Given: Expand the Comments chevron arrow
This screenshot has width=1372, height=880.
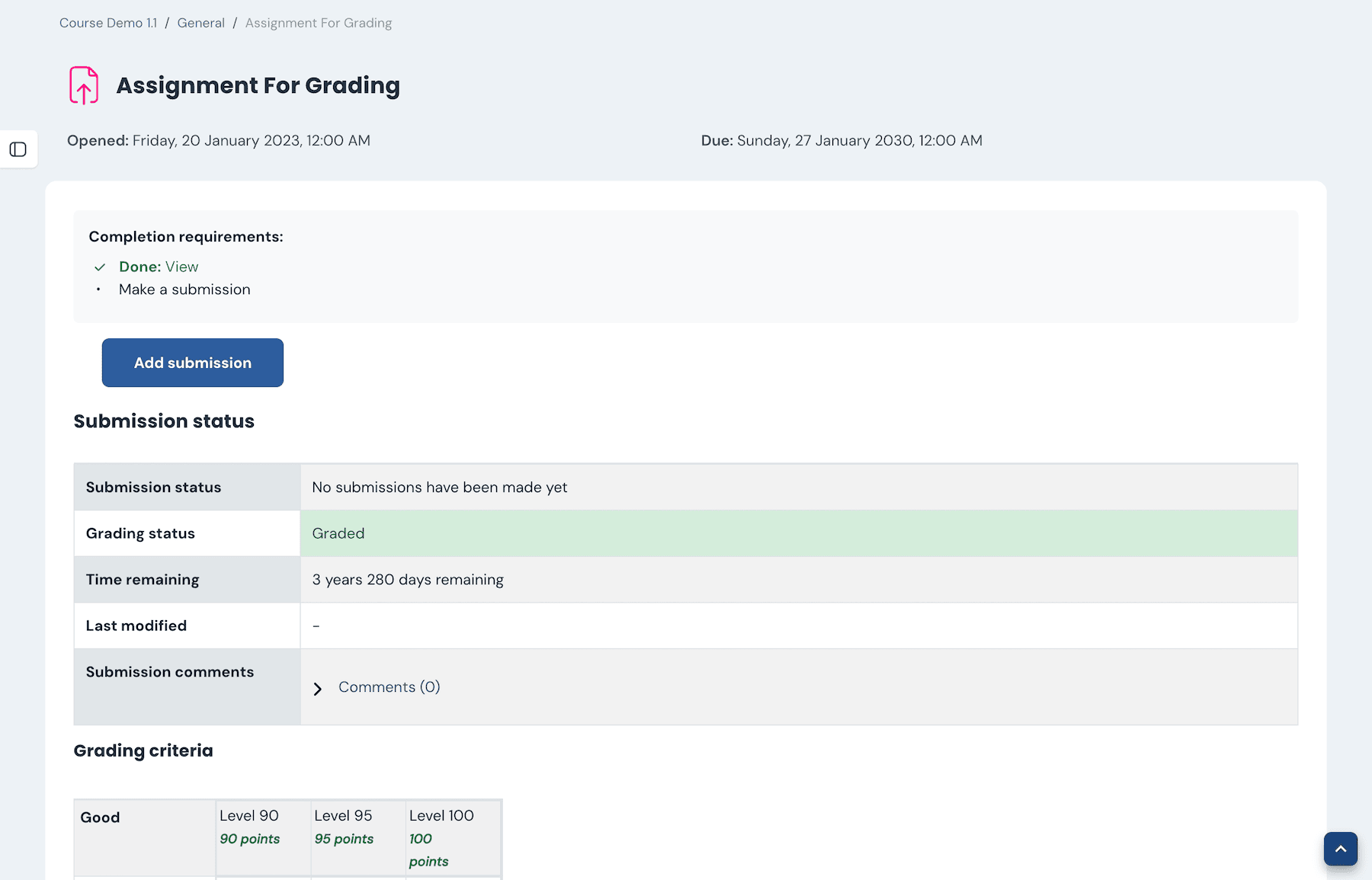Looking at the screenshot, I should tap(318, 689).
